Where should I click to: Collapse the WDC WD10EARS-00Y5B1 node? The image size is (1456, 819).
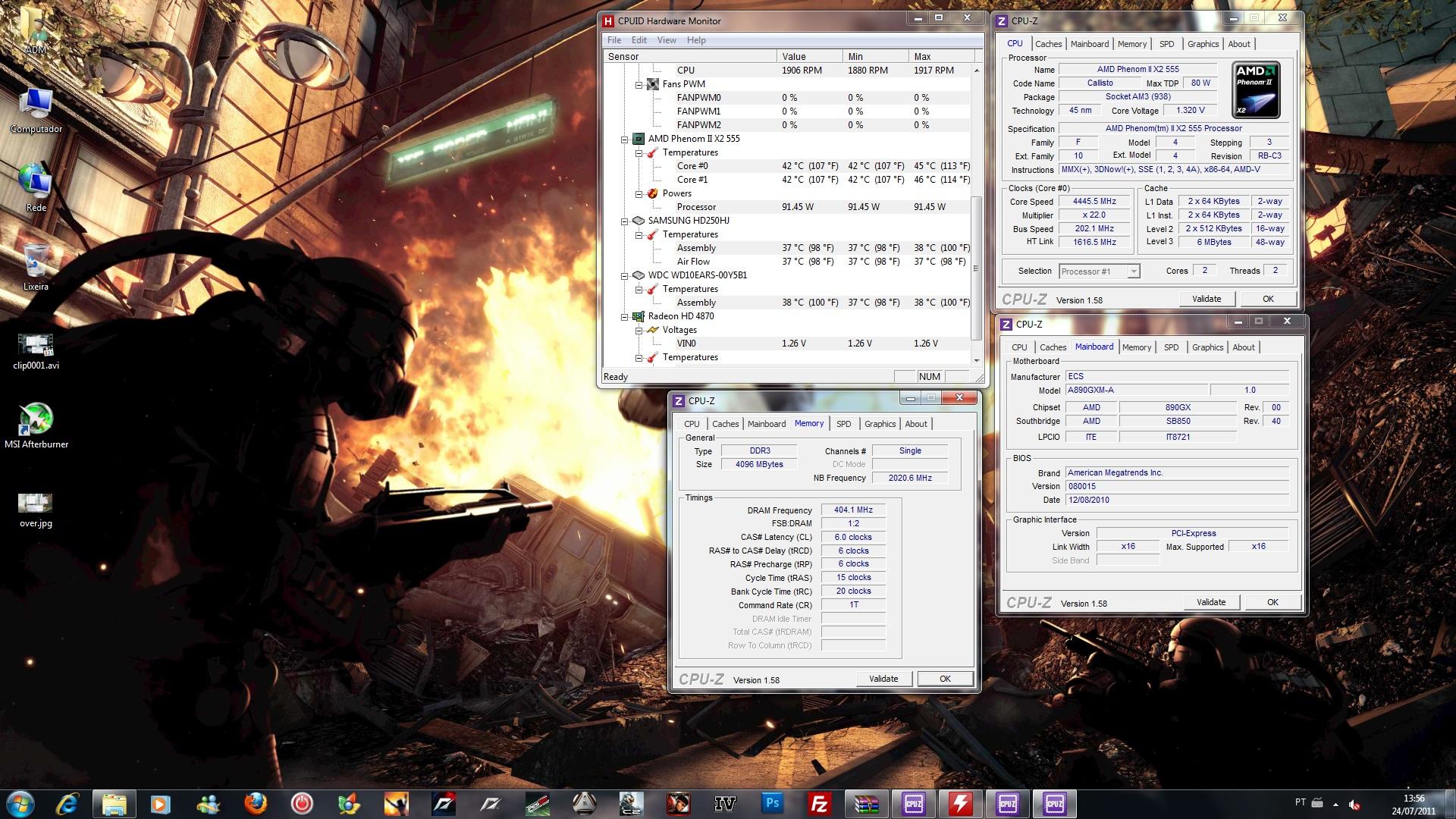[x=624, y=275]
